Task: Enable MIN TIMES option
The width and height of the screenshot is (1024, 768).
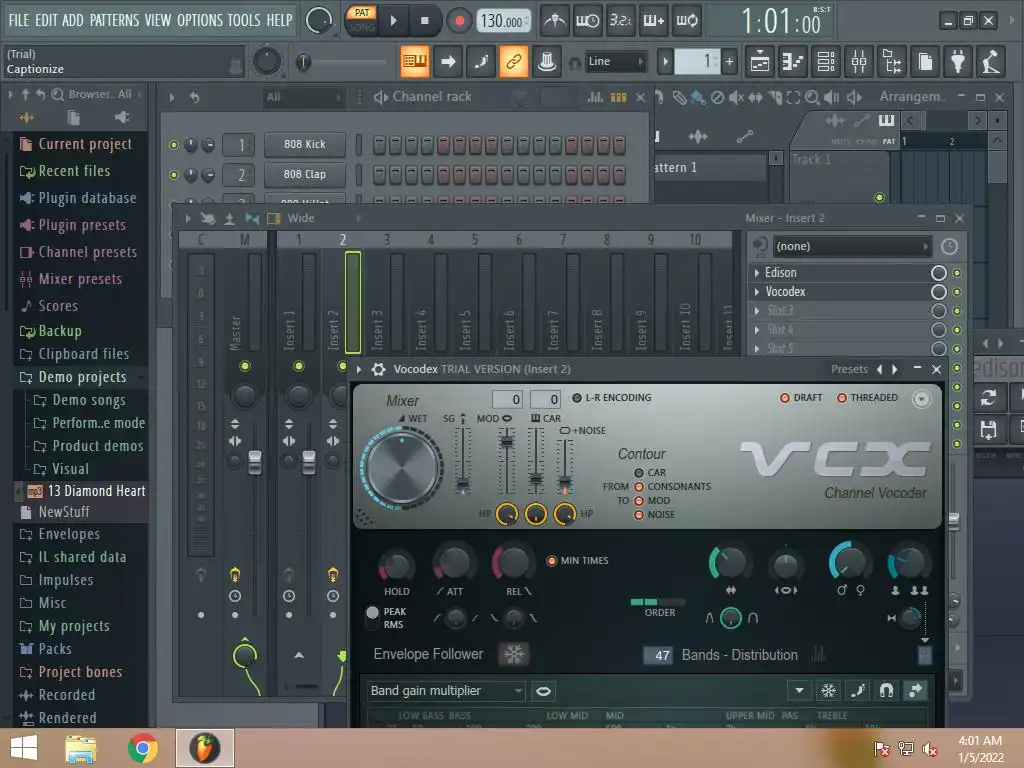Action: coord(577,560)
